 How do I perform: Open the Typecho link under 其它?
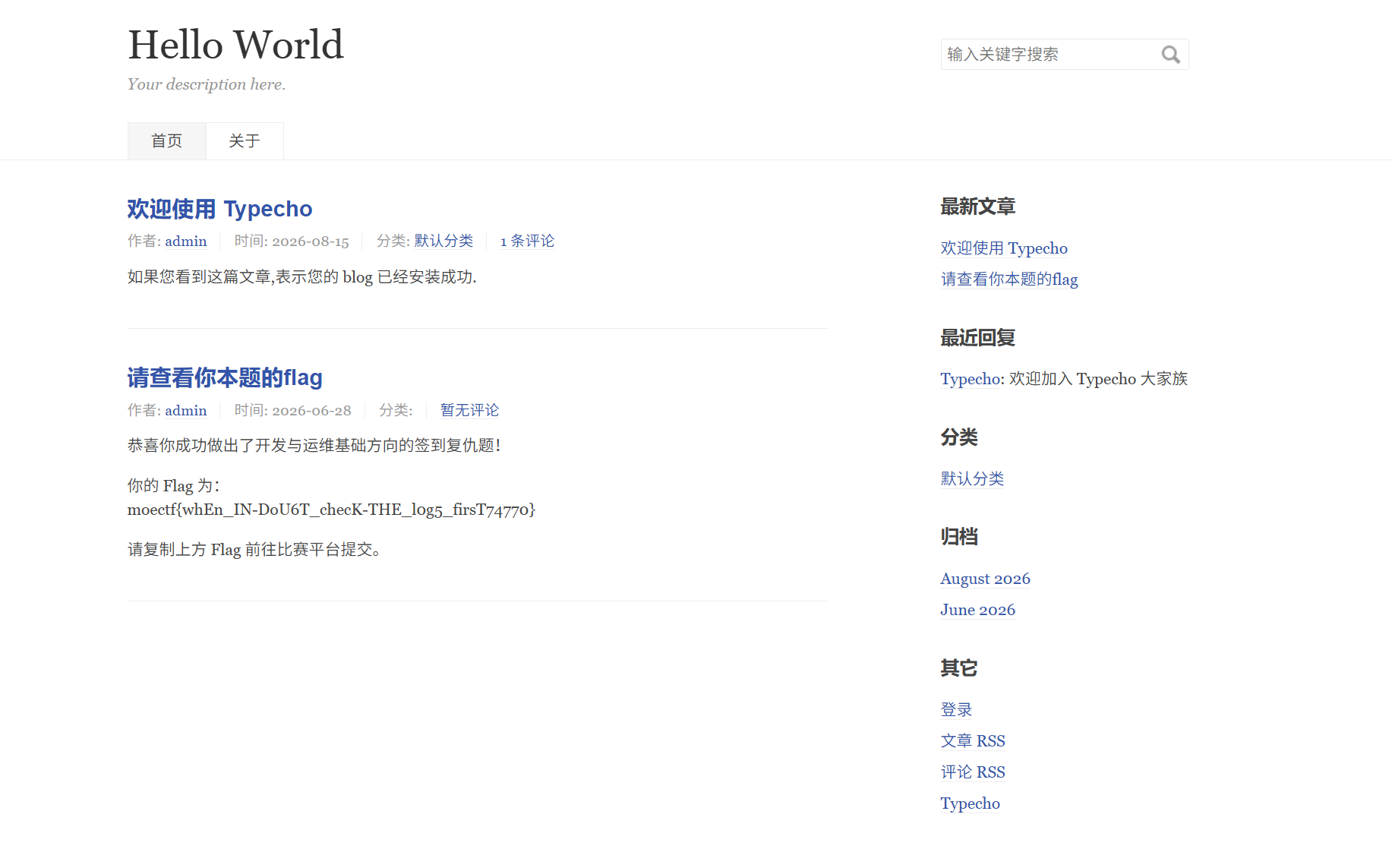click(x=970, y=803)
